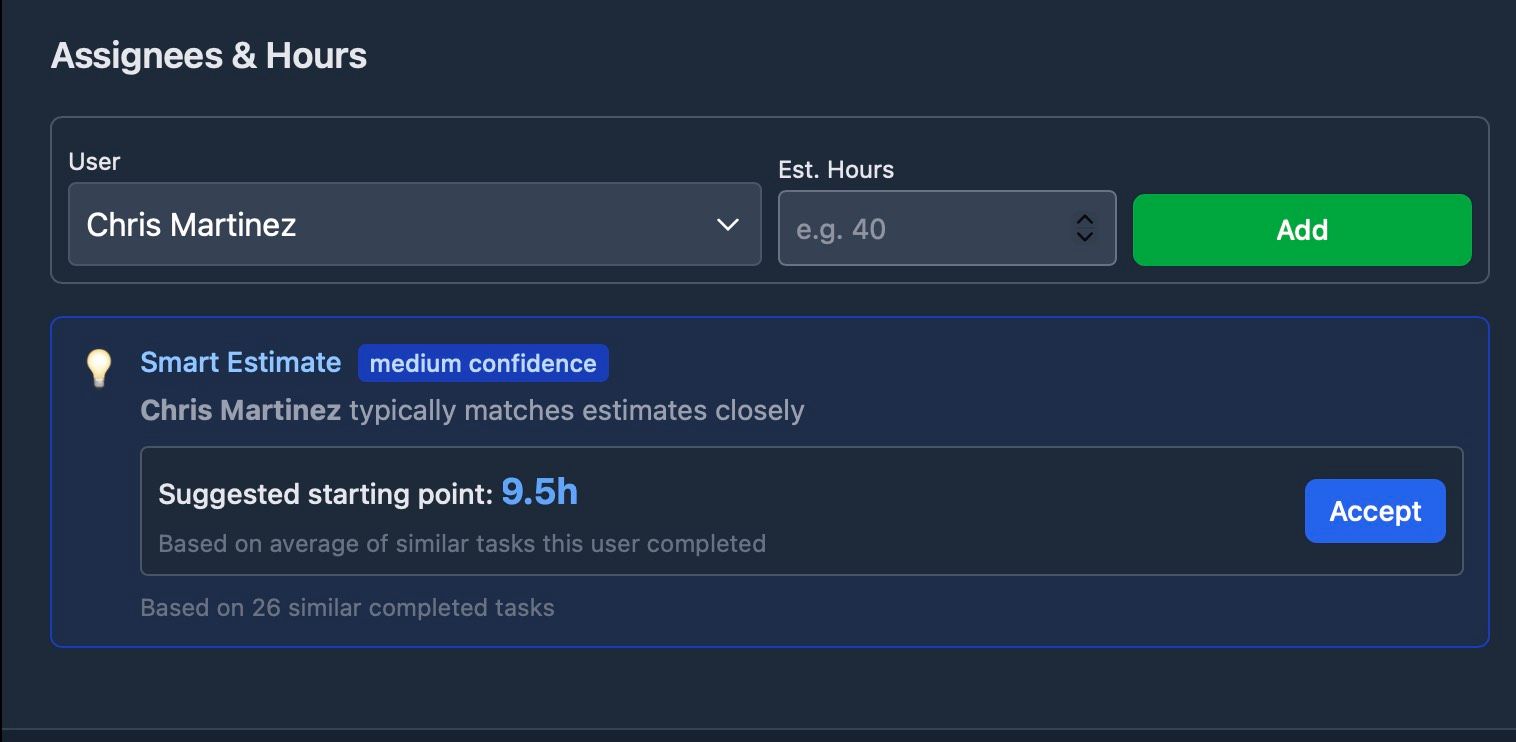Click "Based on average of similar tasks" description
Screen dimensions: 1516x742
(462, 543)
